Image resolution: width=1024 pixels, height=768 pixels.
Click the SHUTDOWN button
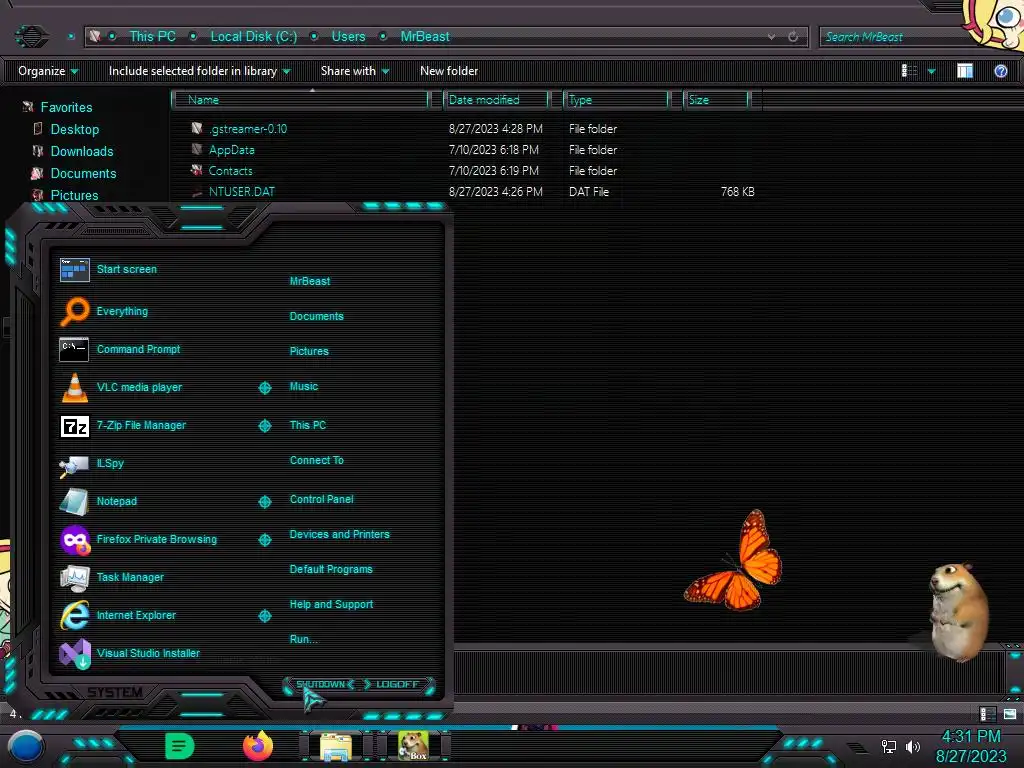coord(320,684)
